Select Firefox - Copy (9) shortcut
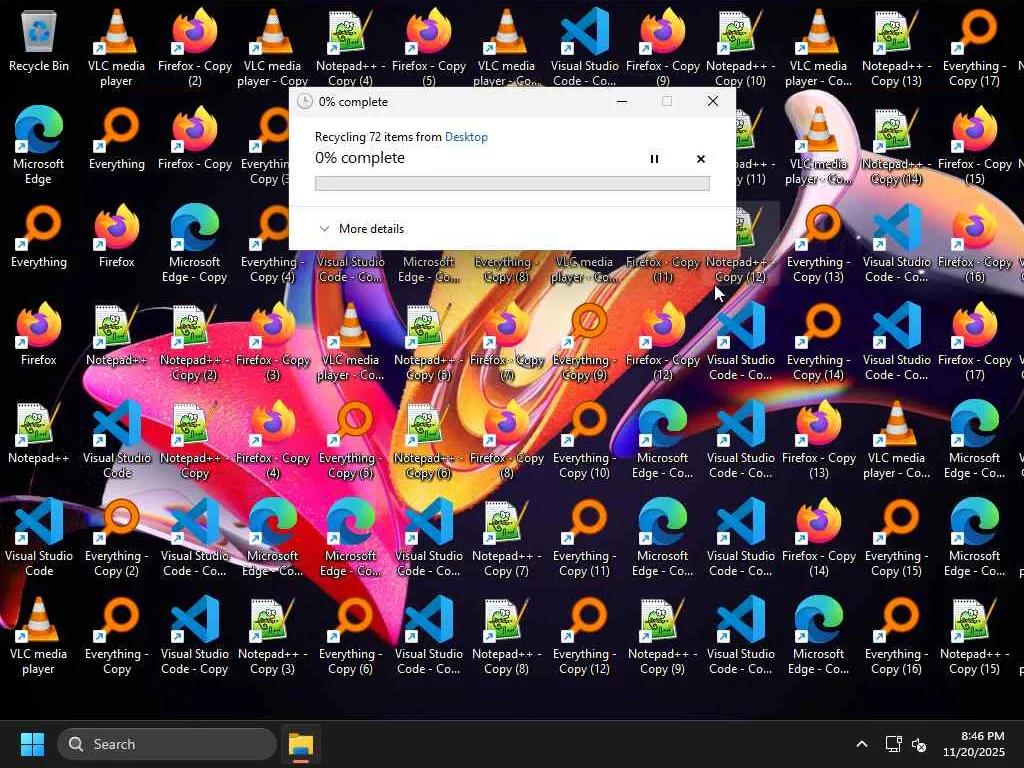This screenshot has height=768, width=1024. pos(663,47)
